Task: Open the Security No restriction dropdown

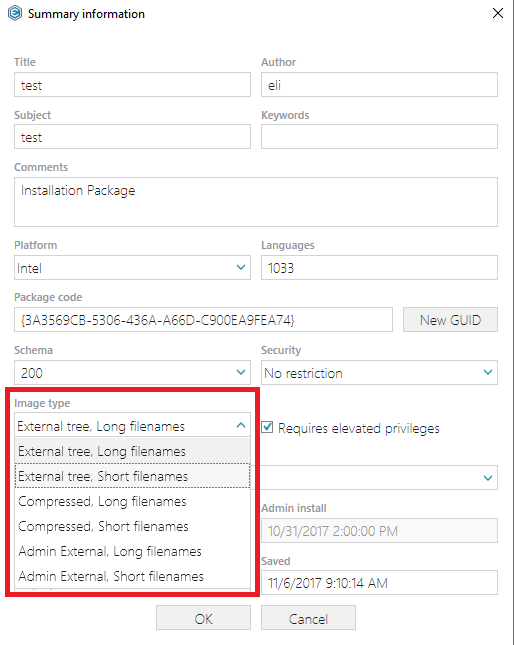Action: [379, 373]
